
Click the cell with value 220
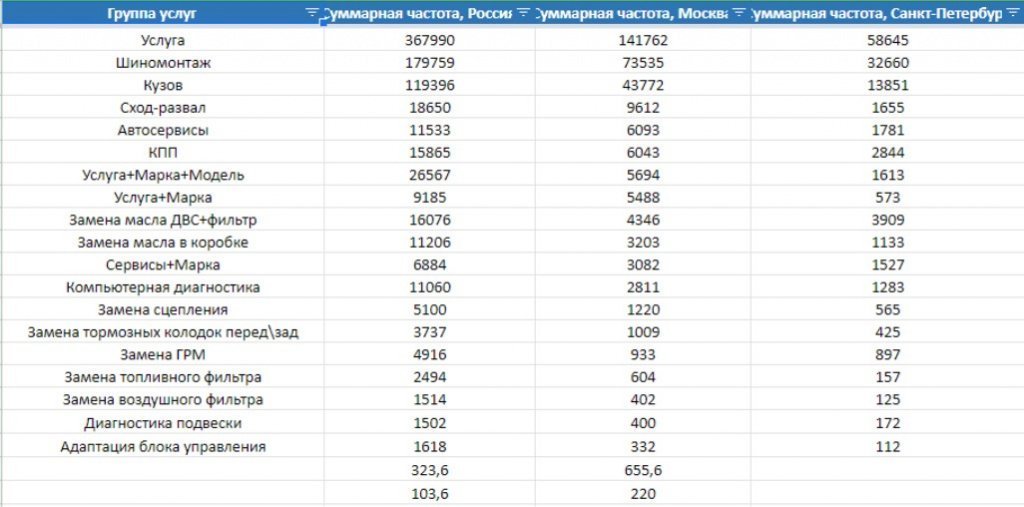tap(643, 493)
